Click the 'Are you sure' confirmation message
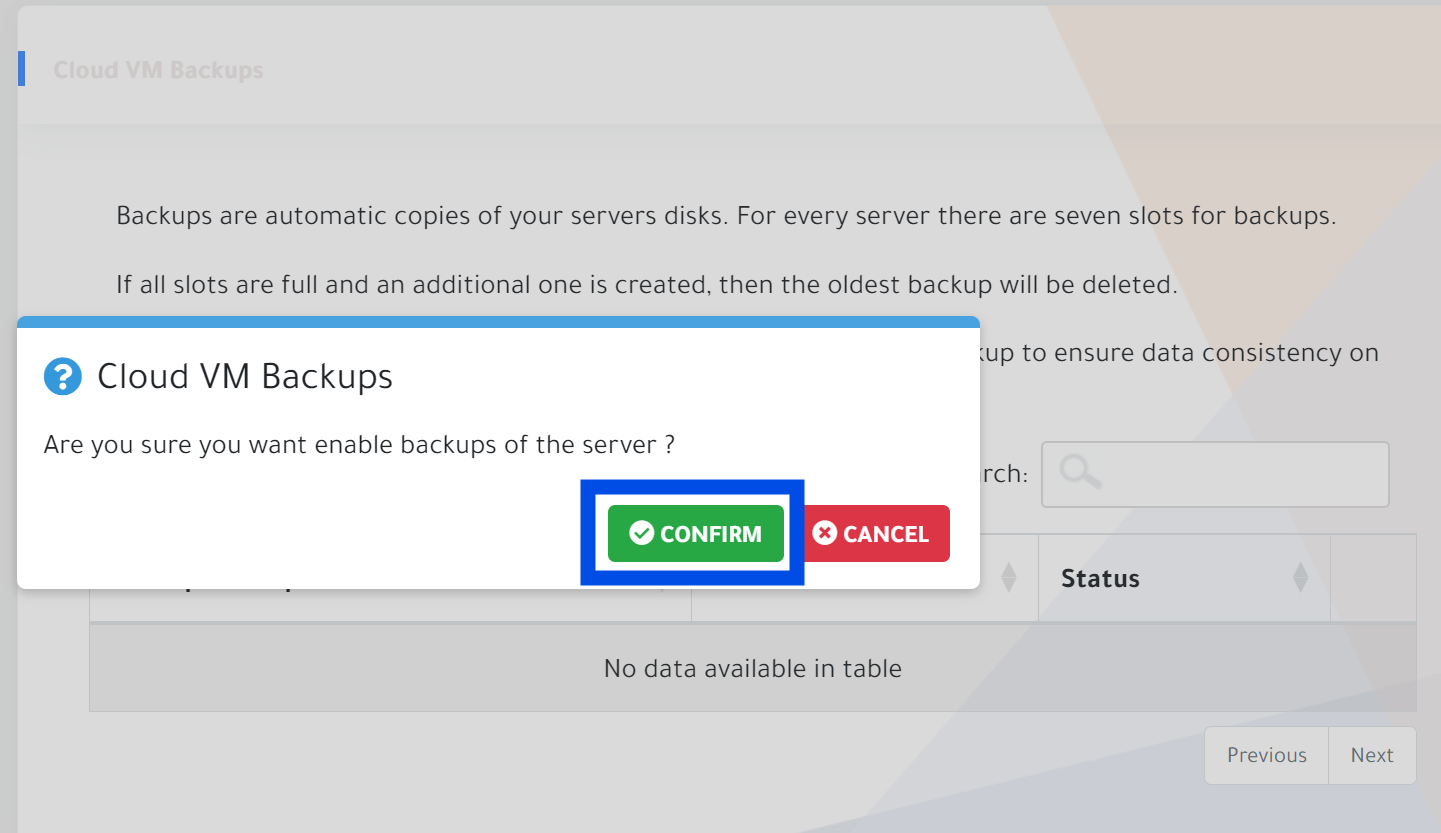The image size is (1441, 833). 359,444
